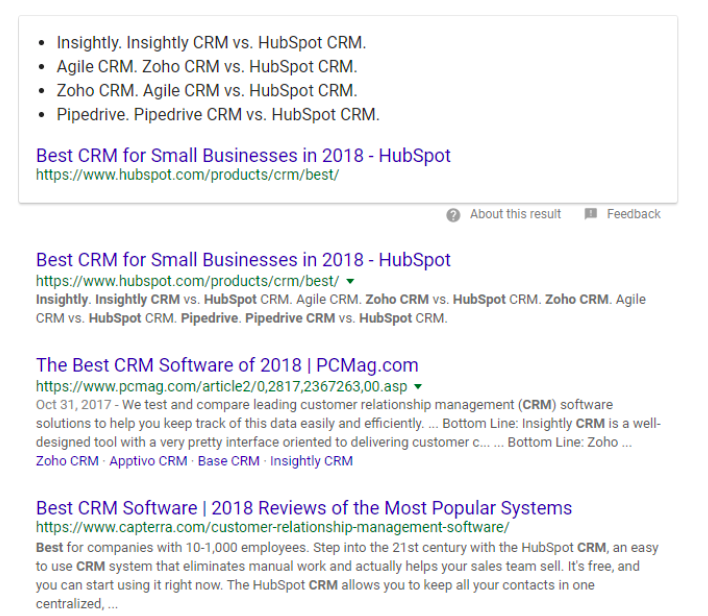Open the Apptivo CRM sitelink
The width and height of the screenshot is (708, 616).
click(x=148, y=461)
